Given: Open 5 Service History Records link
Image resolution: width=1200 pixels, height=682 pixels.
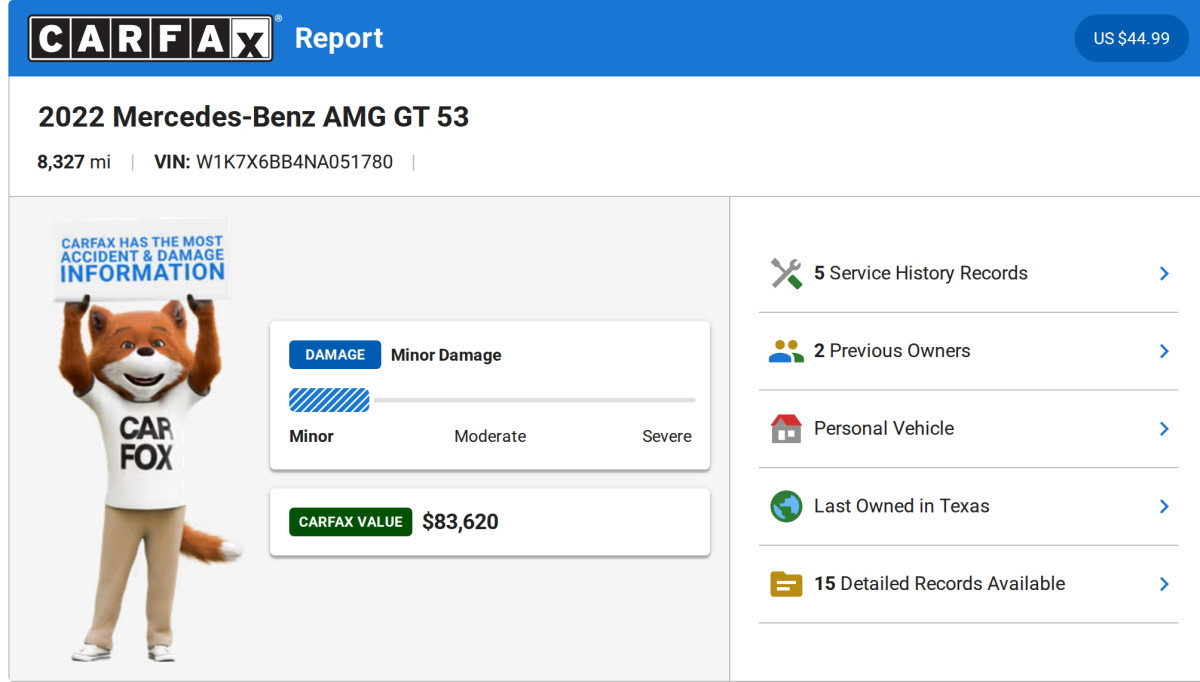Looking at the screenshot, I should pyautogui.click(x=920, y=274).
